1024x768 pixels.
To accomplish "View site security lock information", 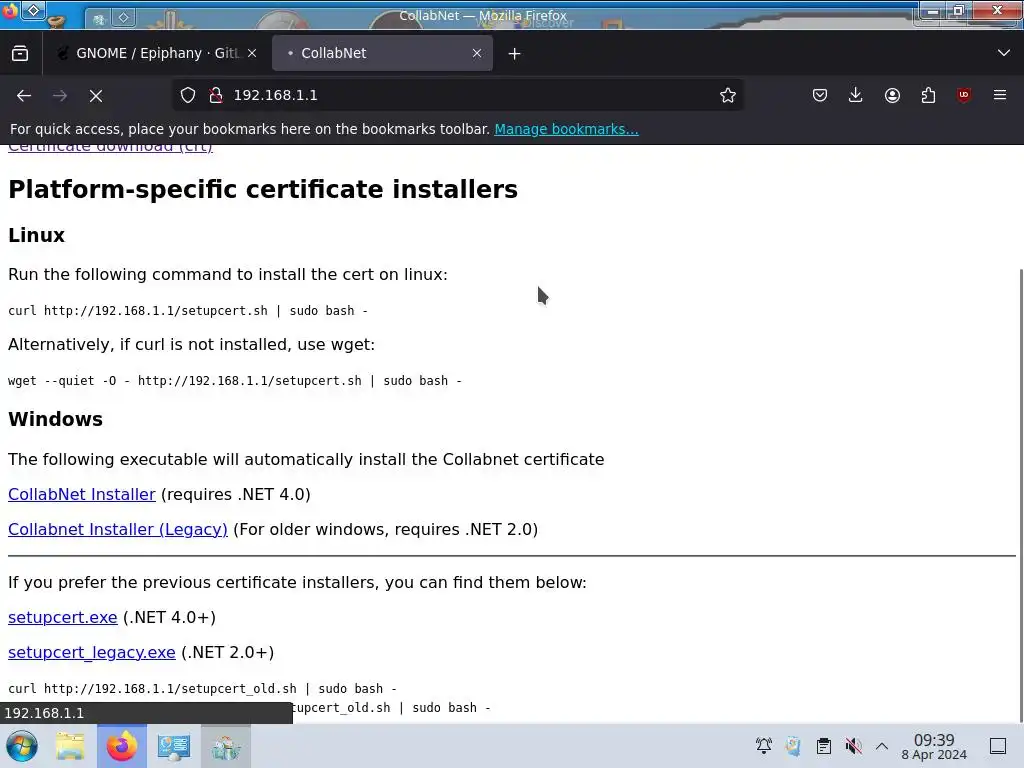I will click(x=216, y=95).
